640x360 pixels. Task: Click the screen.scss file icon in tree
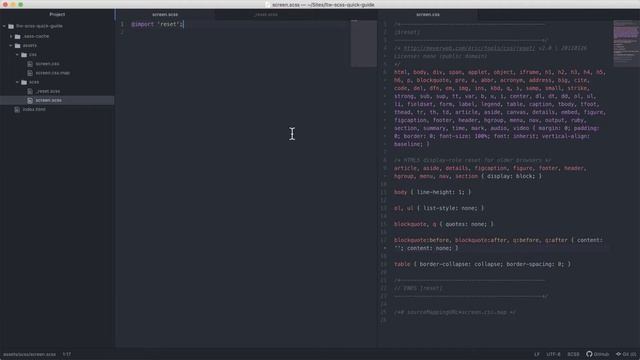click(30, 100)
